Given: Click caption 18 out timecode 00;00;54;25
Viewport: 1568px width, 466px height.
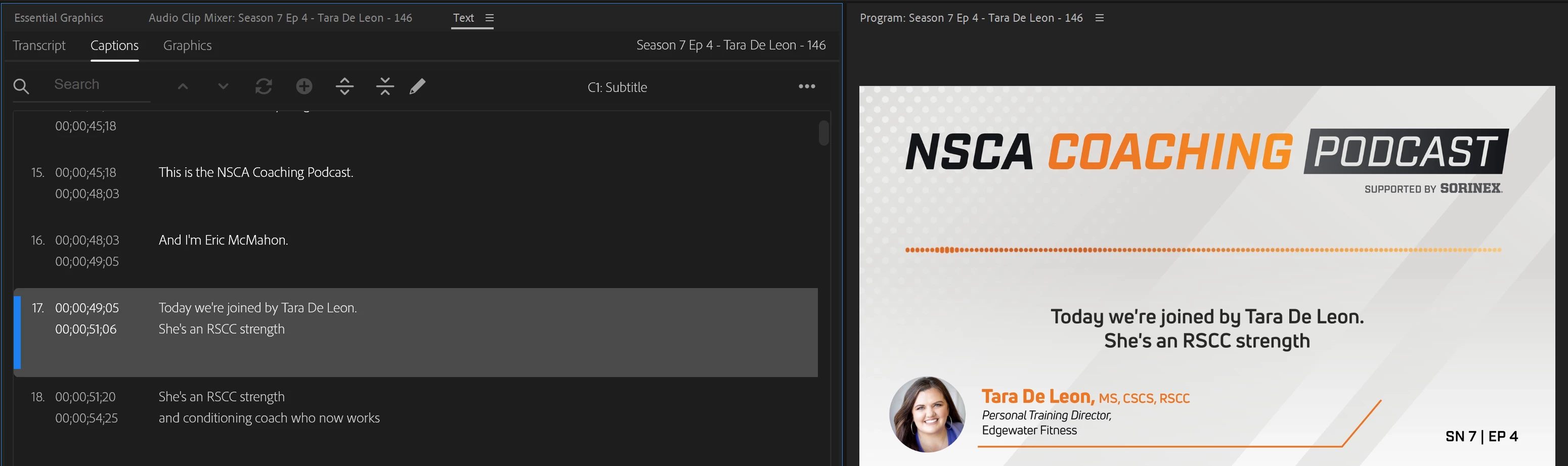Looking at the screenshot, I should [x=86, y=418].
